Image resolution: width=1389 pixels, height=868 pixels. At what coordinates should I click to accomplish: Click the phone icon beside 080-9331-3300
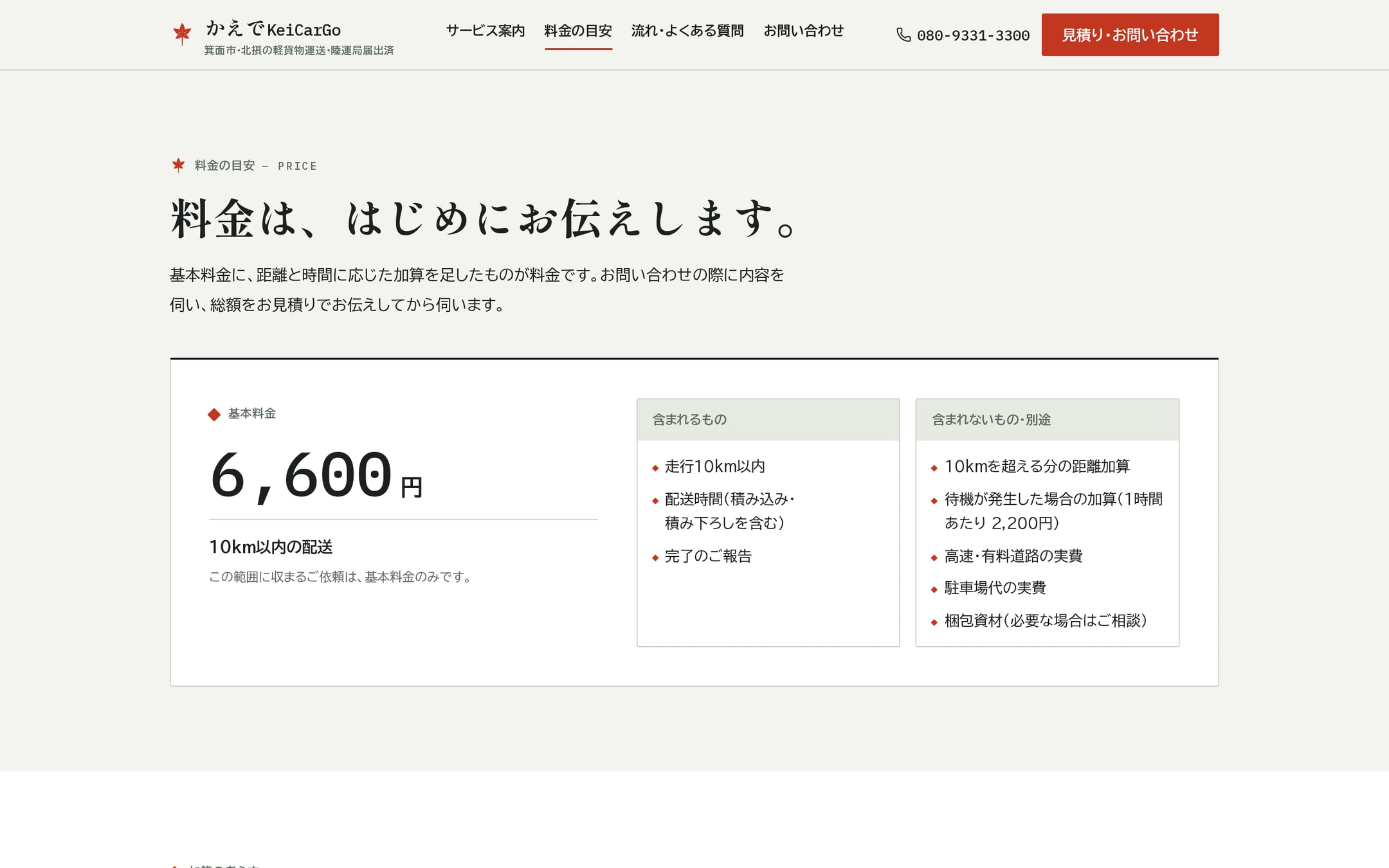click(x=903, y=35)
